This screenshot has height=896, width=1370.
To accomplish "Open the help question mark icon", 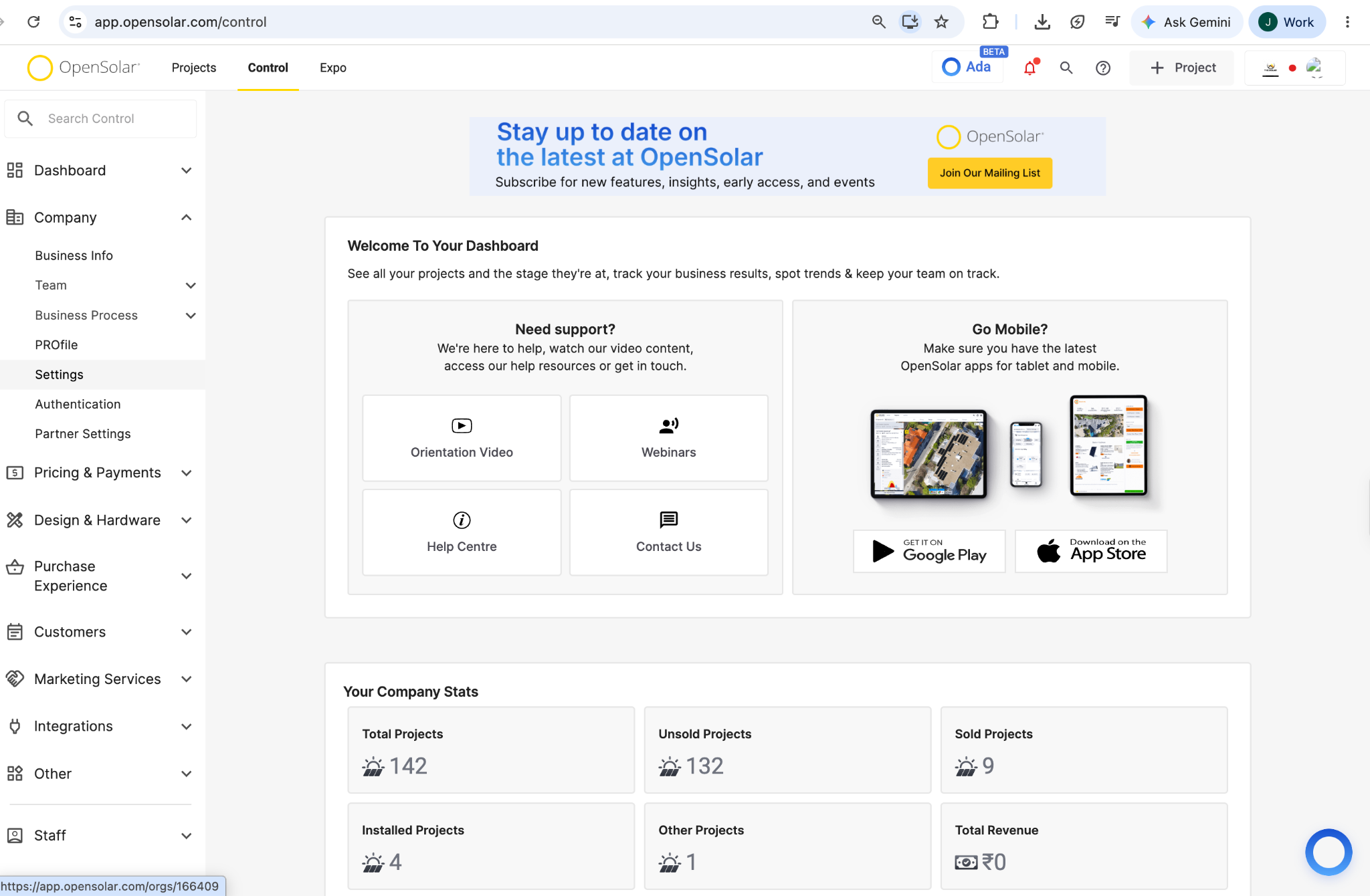I will click(1103, 68).
